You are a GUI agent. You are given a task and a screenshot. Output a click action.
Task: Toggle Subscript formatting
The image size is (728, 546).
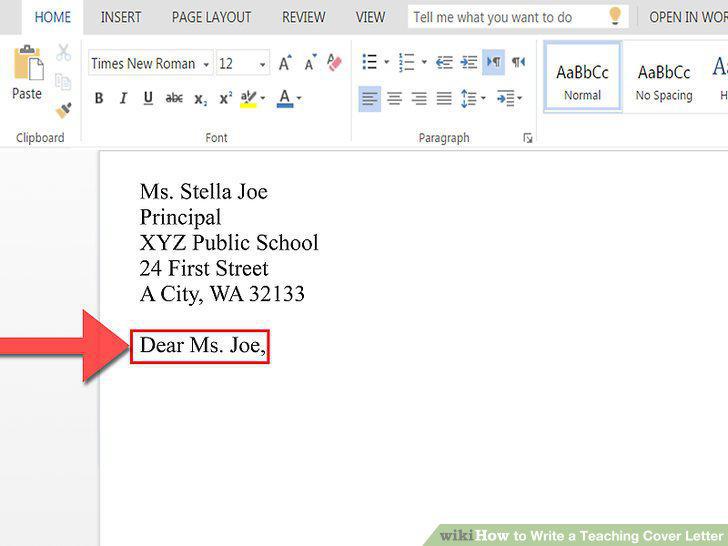coord(201,99)
